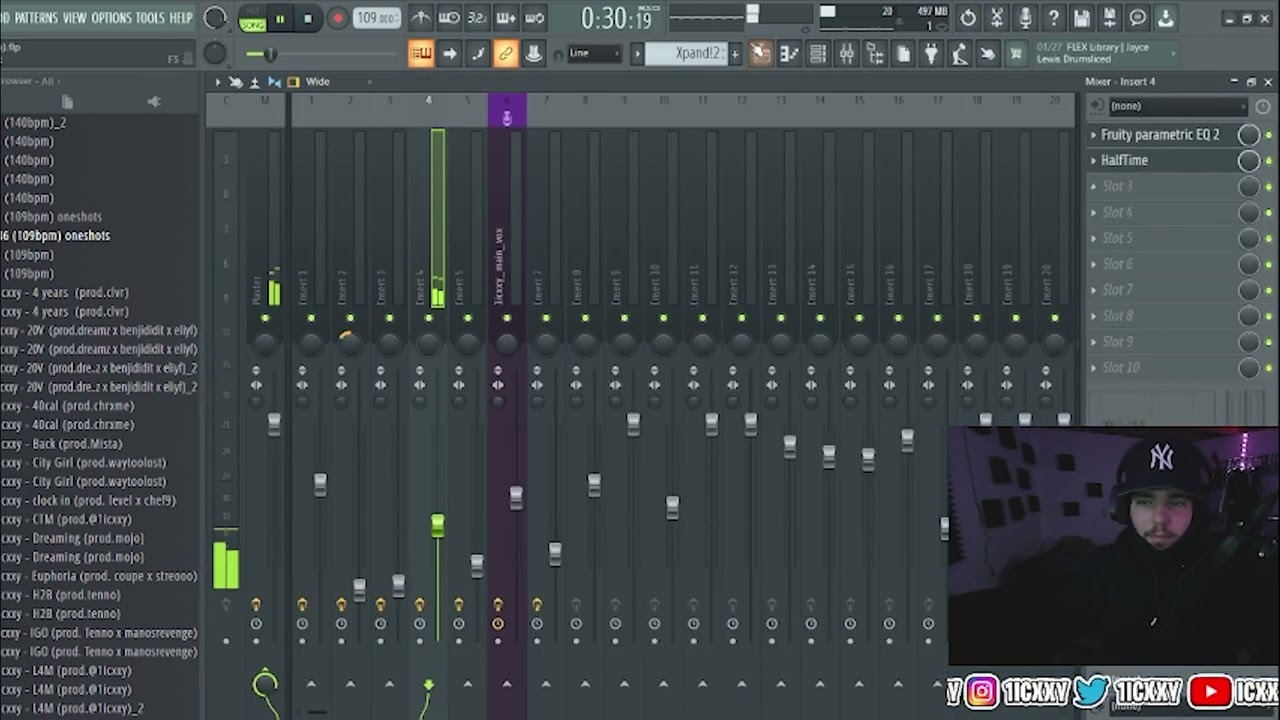Click the wait for input icon
The height and width of the screenshot is (720, 1280).
pyautogui.click(x=449, y=18)
